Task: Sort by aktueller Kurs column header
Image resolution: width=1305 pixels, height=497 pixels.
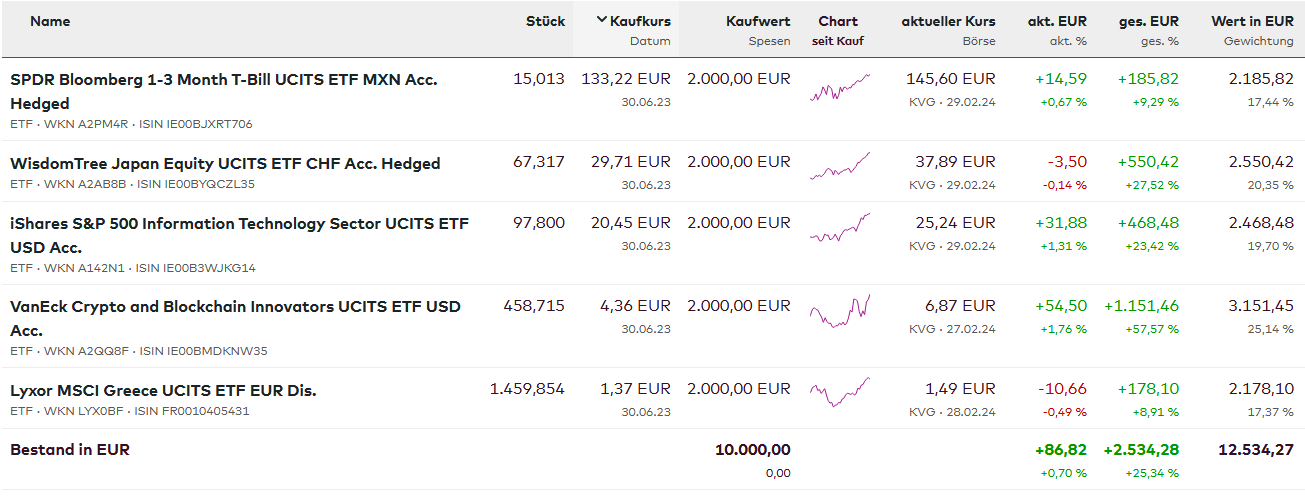Action: pyautogui.click(x=948, y=21)
